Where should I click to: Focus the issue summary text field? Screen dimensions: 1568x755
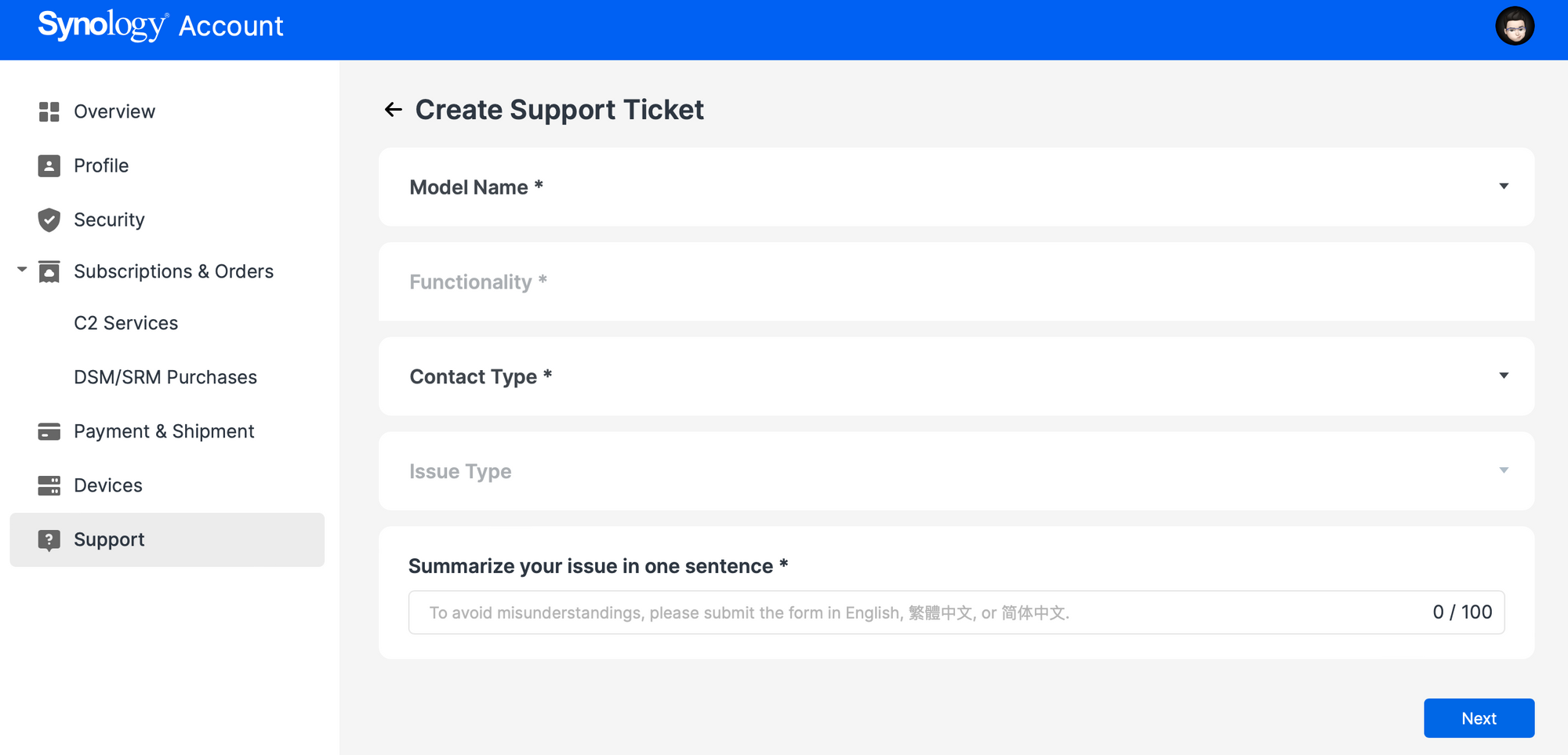pos(956,612)
